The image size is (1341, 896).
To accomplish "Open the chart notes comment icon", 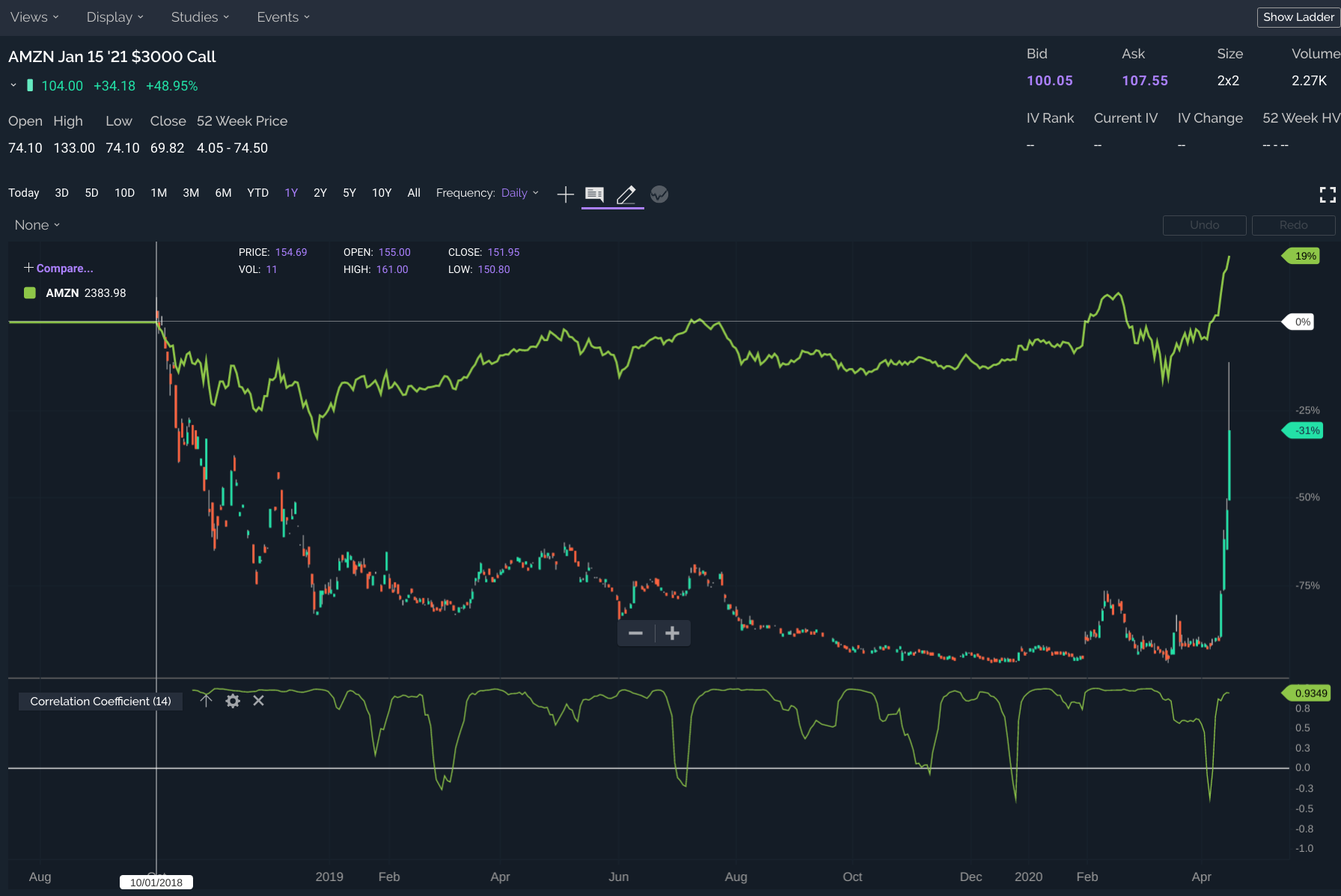I will coord(595,194).
